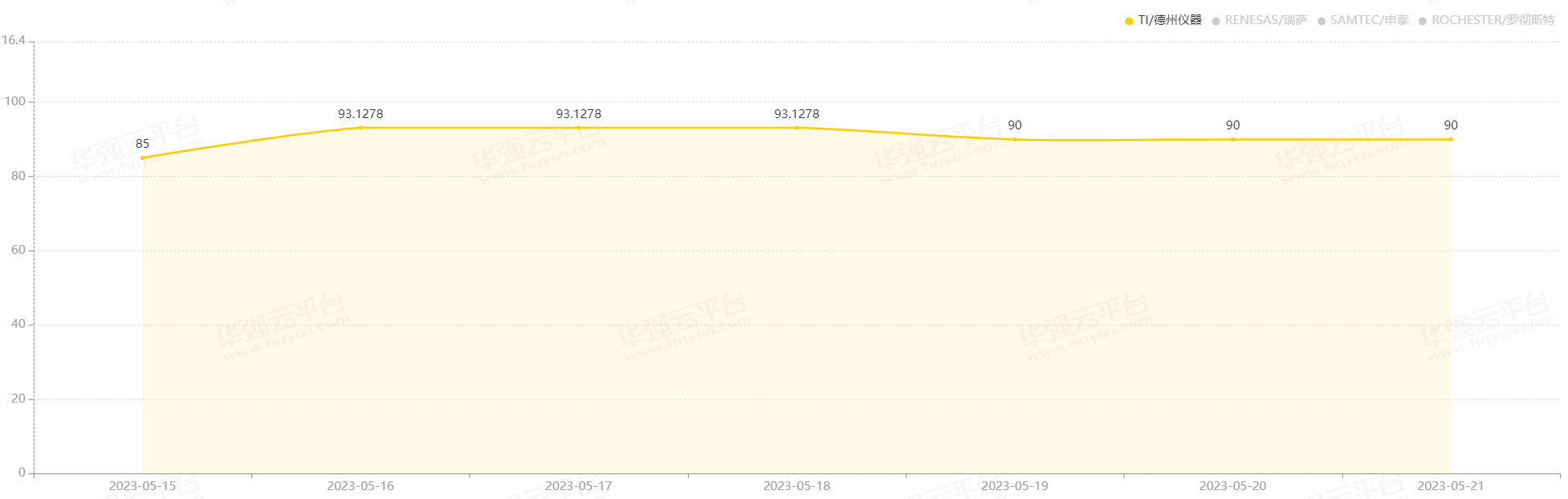Enable the SAMTEC/申泰 legend series
The height and width of the screenshot is (499, 1568).
(x=1363, y=20)
